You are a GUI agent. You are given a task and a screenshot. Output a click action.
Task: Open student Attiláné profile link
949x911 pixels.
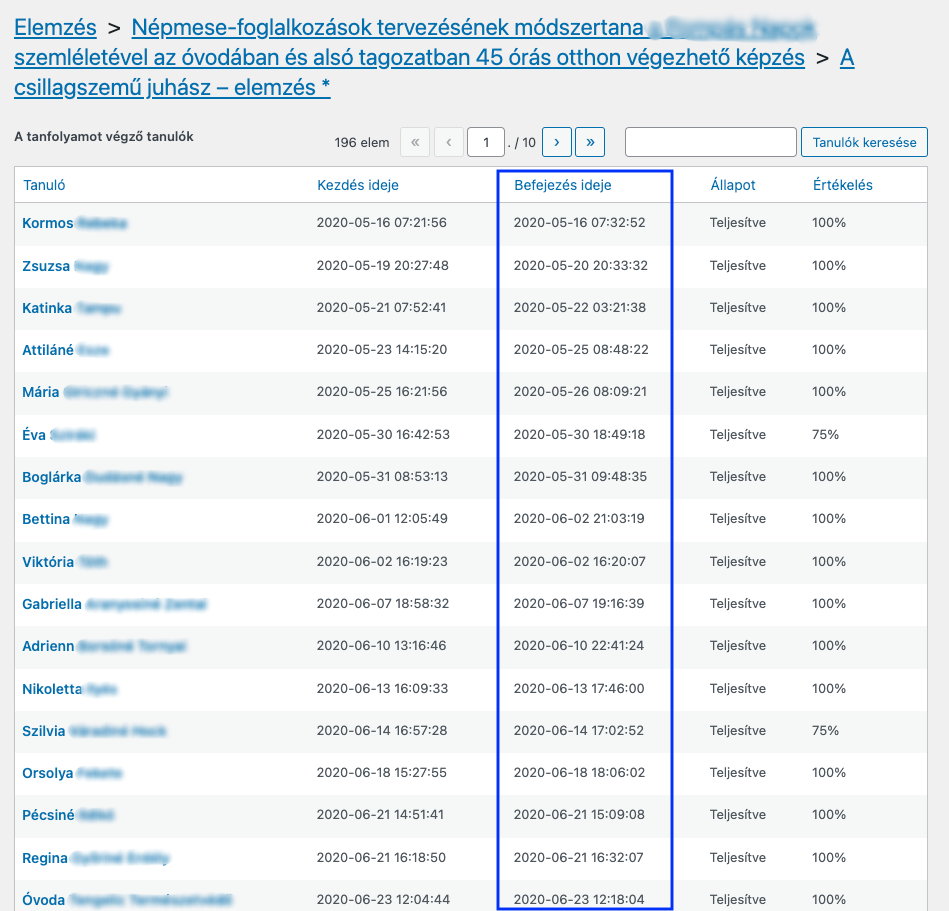65,350
